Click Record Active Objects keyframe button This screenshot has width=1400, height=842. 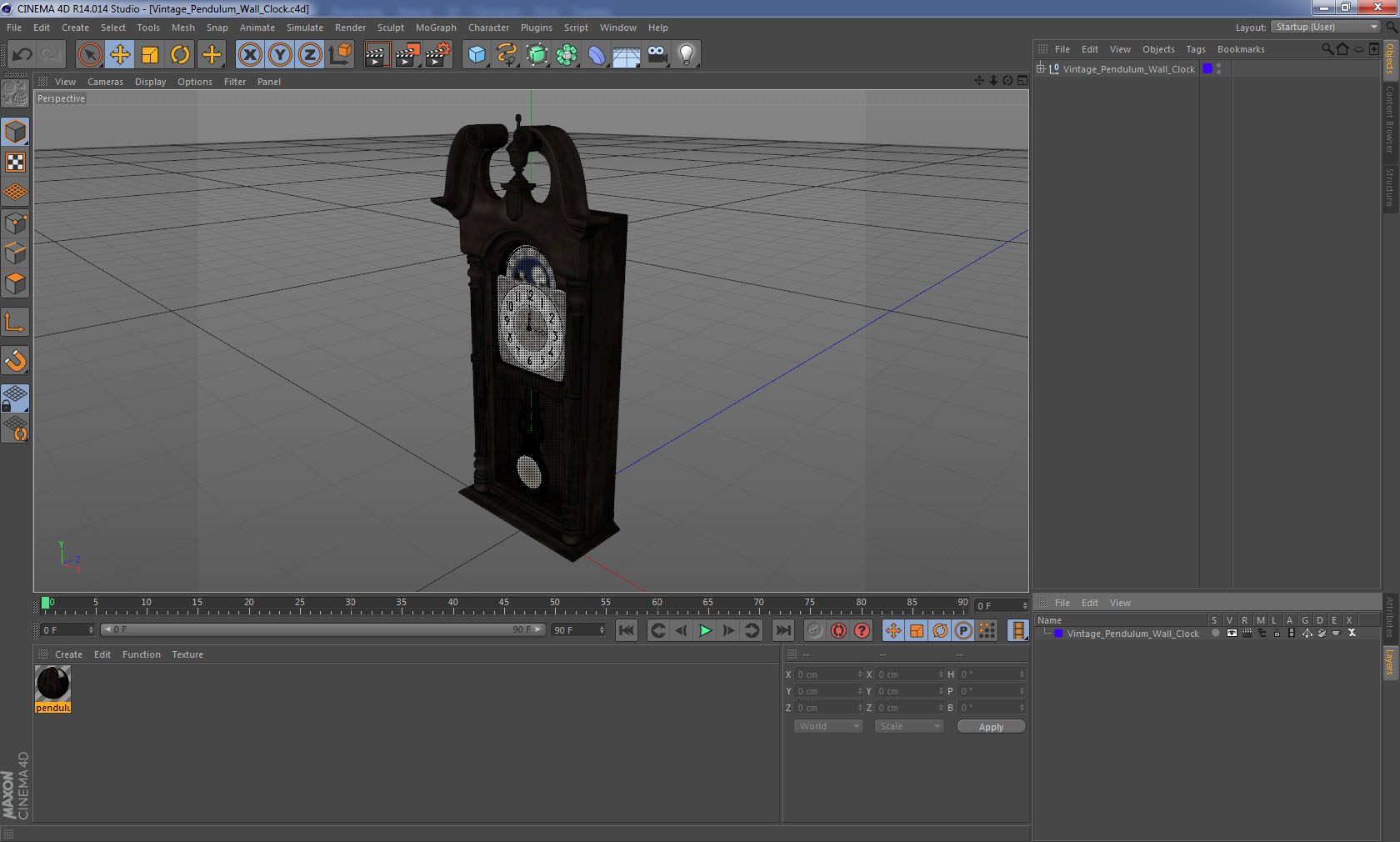pyautogui.click(x=815, y=630)
